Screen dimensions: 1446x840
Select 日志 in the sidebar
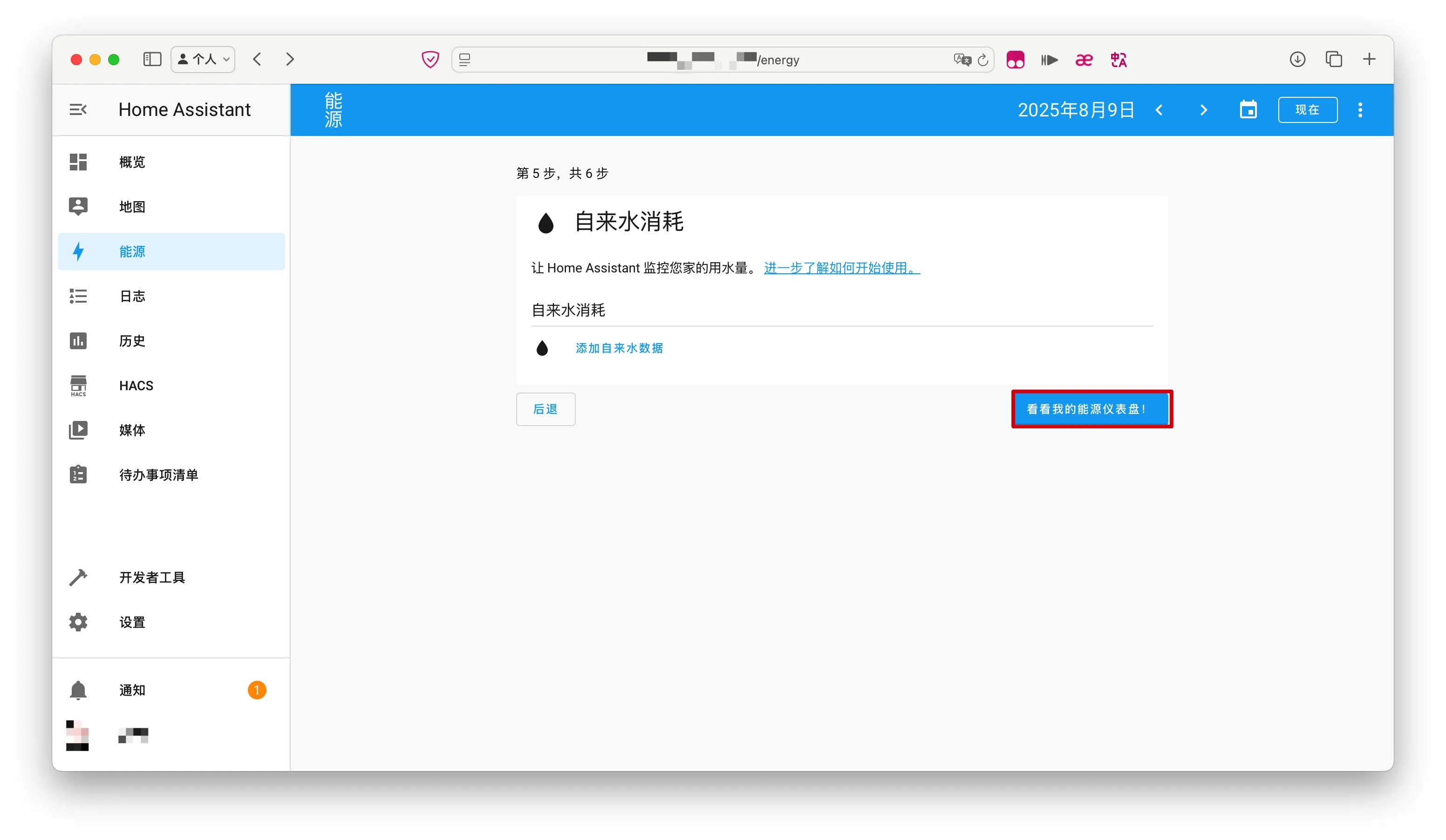pyautogui.click(x=171, y=296)
